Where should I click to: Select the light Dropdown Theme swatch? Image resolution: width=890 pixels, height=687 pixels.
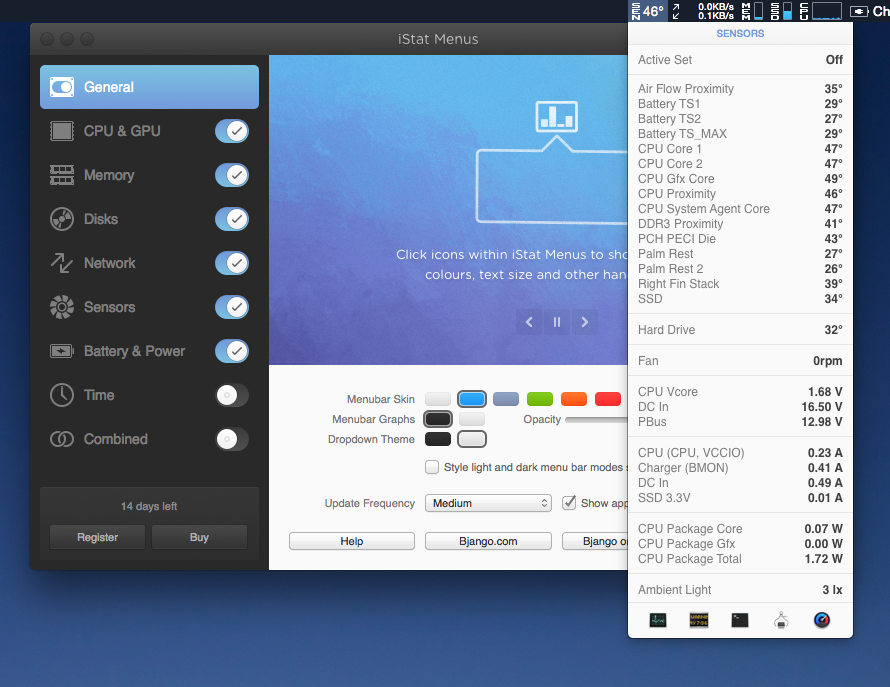[x=472, y=439]
